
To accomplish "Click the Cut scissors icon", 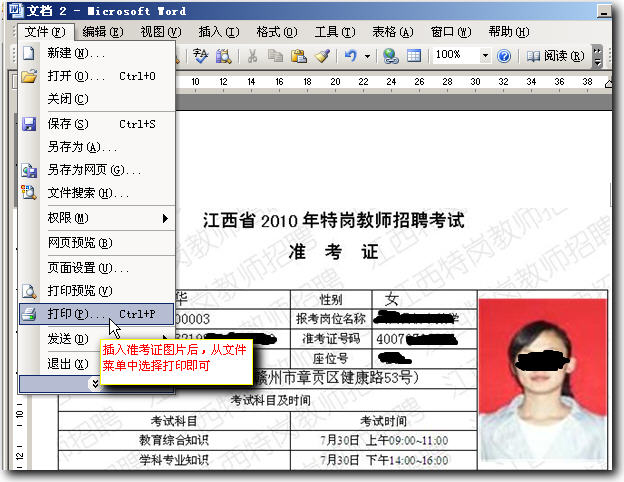I will click(x=253, y=56).
